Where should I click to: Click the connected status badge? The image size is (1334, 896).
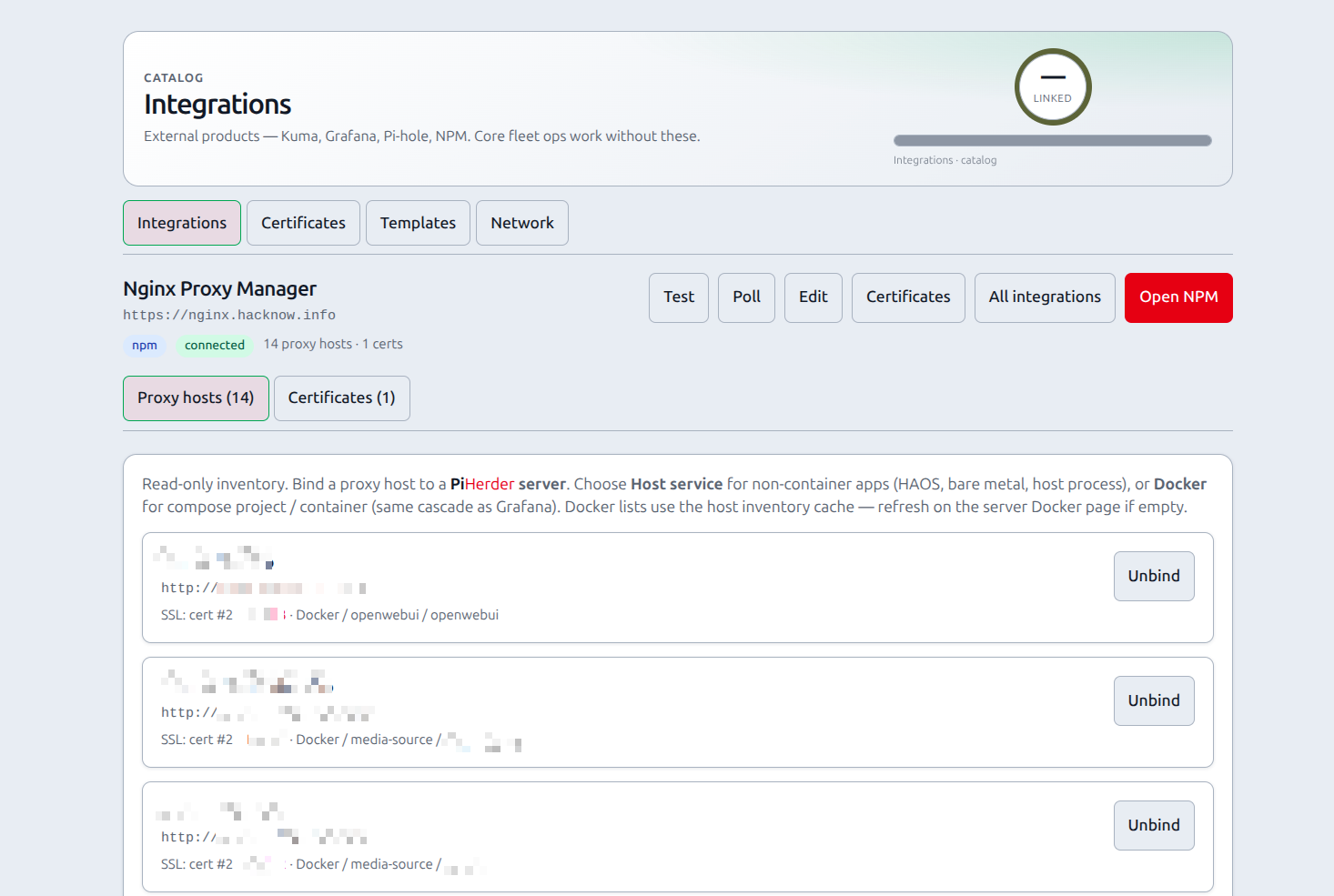point(215,345)
